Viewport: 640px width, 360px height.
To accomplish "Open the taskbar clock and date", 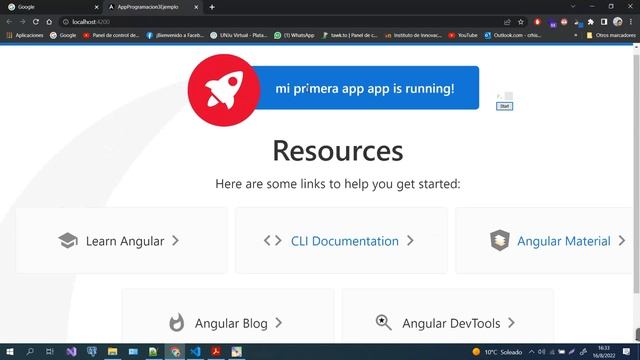I will (x=604, y=351).
